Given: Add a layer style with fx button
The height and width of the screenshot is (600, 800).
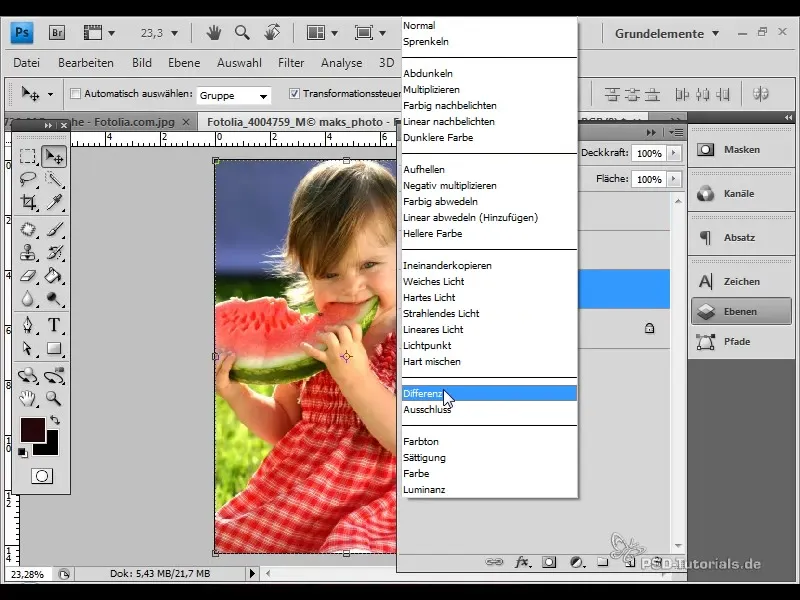Looking at the screenshot, I should (521, 562).
